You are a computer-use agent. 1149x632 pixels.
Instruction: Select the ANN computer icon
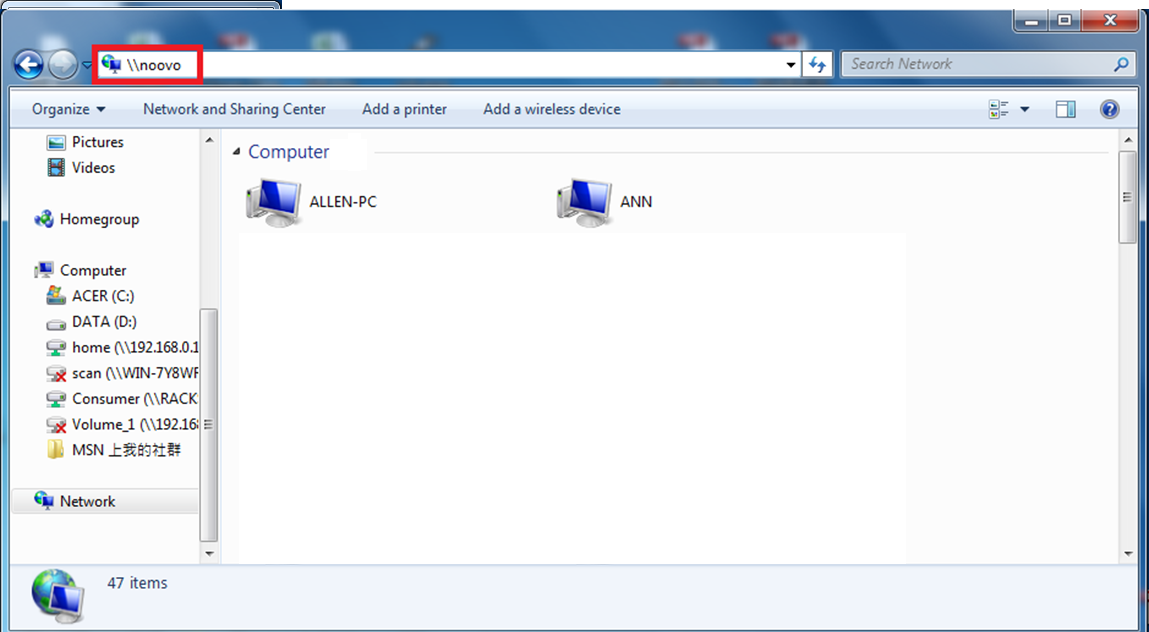(585, 202)
